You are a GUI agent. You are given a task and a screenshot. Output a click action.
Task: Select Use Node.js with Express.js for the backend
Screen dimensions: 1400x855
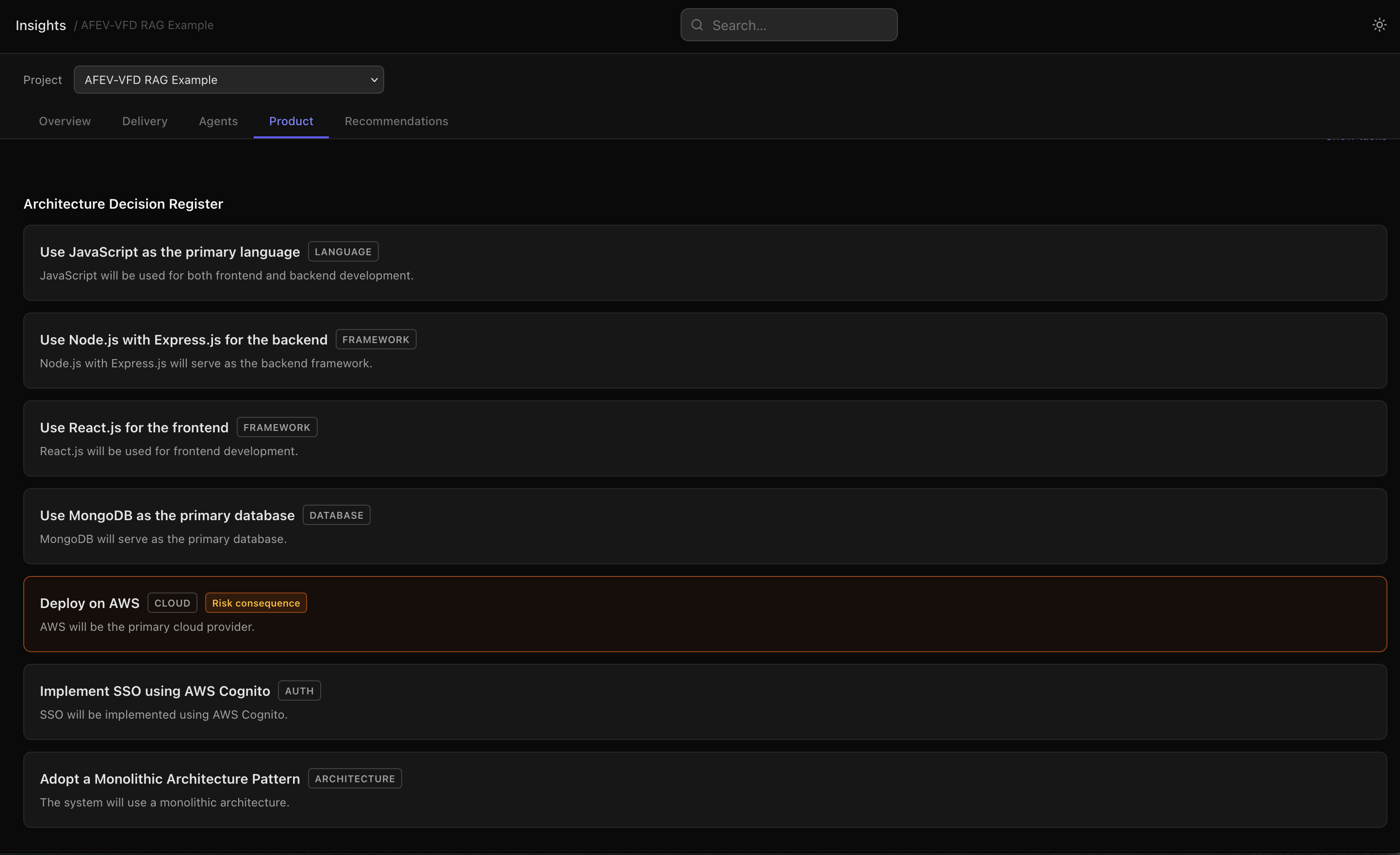coord(705,351)
